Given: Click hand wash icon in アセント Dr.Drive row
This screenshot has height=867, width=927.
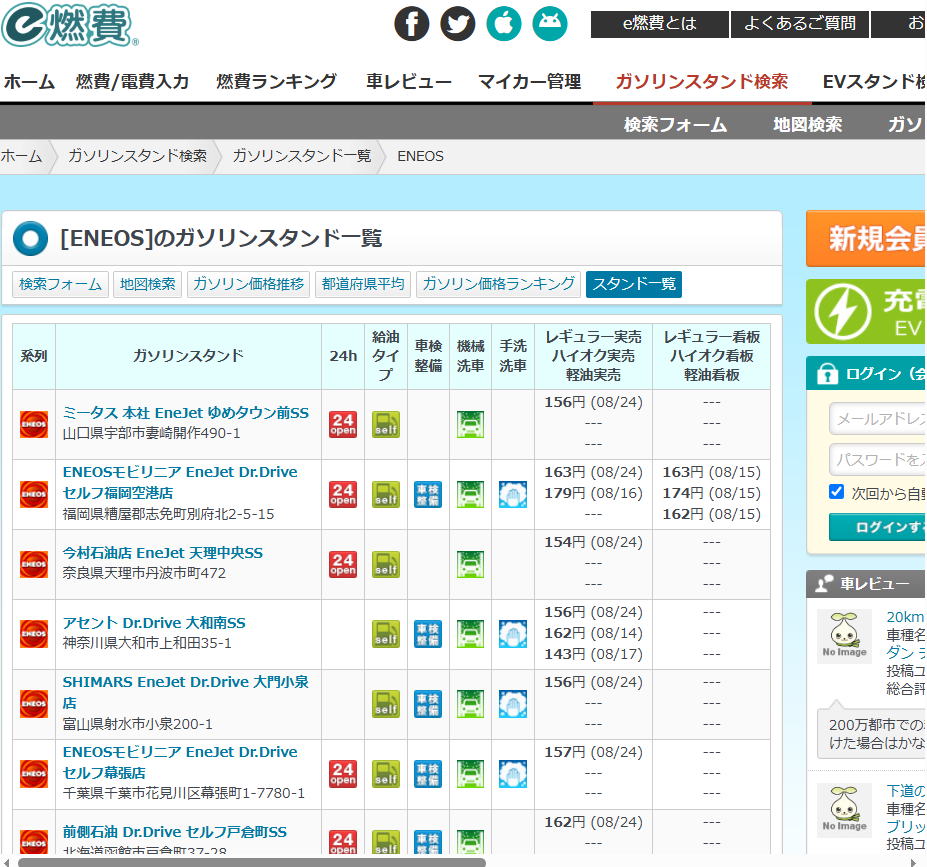Looking at the screenshot, I should coord(513,634).
